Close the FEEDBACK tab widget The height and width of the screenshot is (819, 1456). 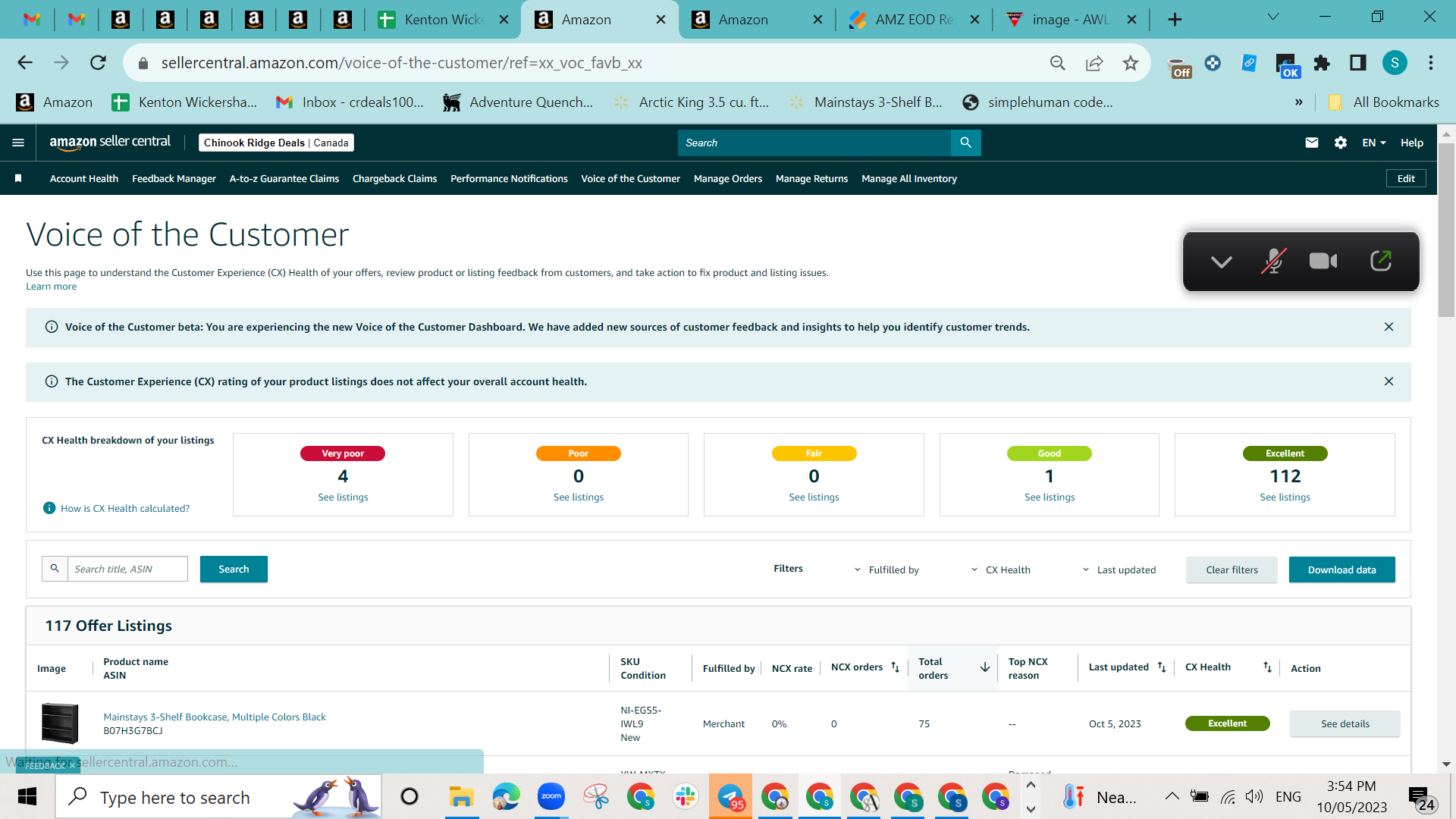72,766
